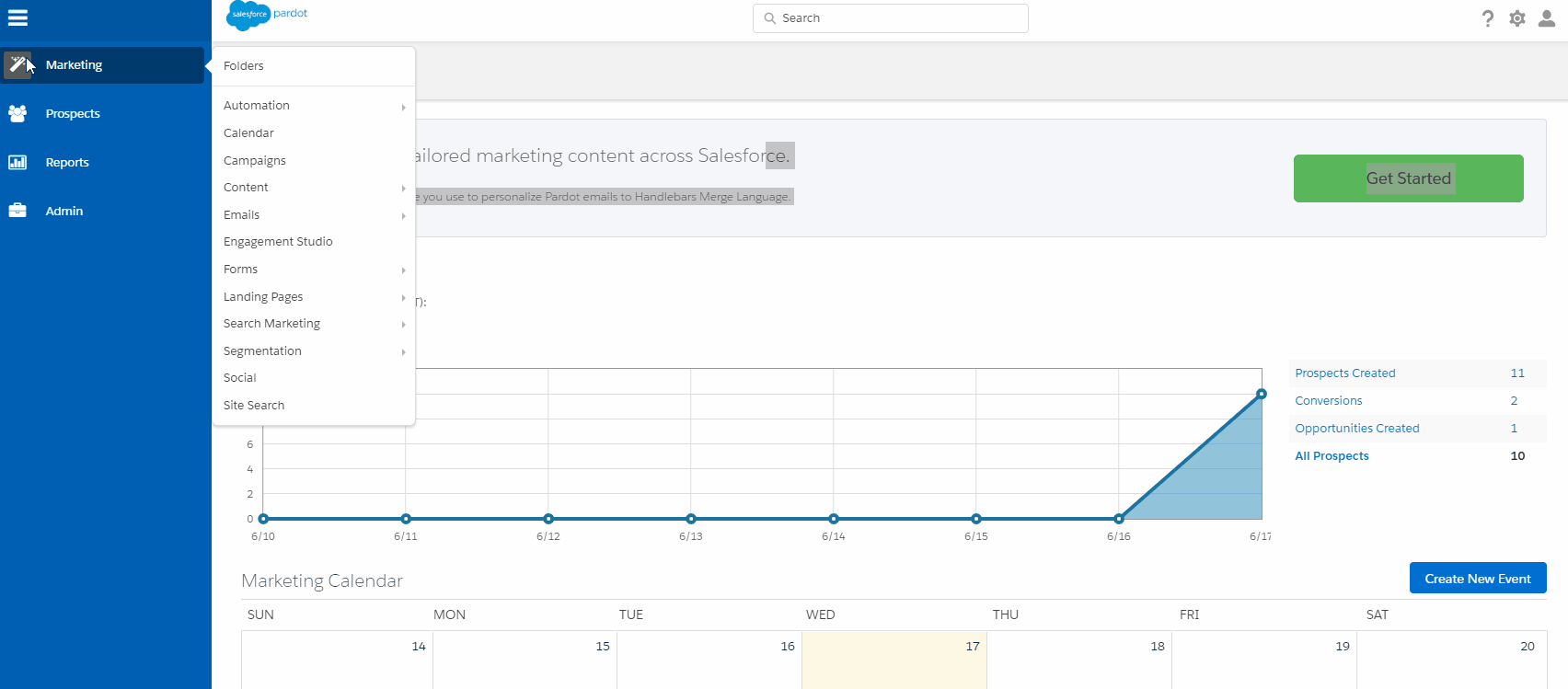Click the Prospects people icon
The width and height of the screenshot is (1568, 689).
[17, 113]
